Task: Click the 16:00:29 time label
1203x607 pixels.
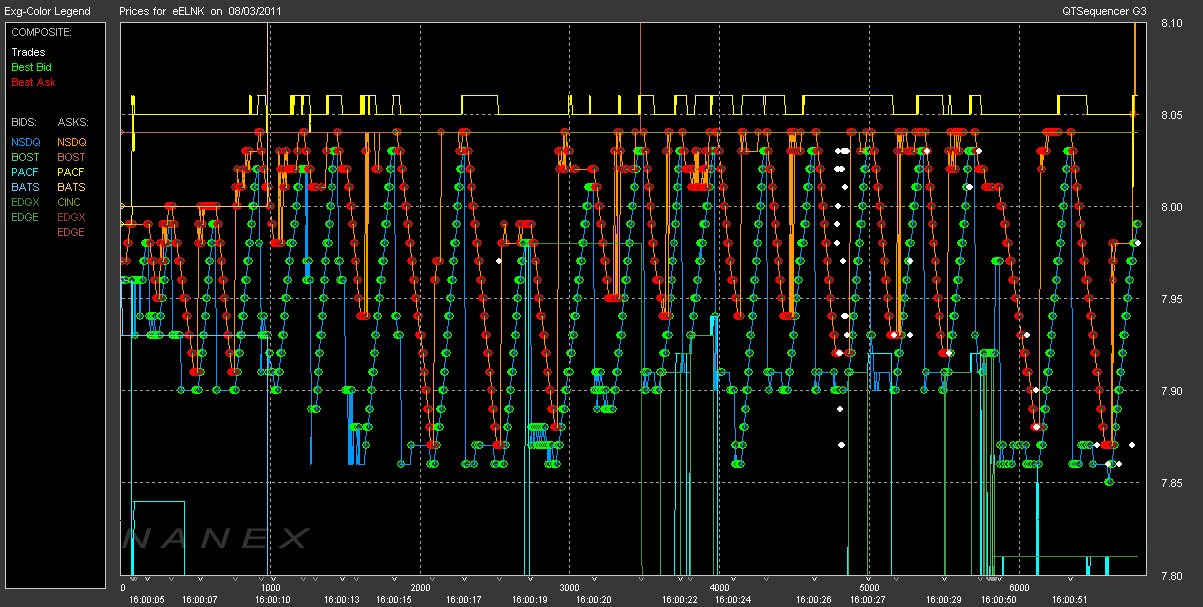Action: [943, 600]
